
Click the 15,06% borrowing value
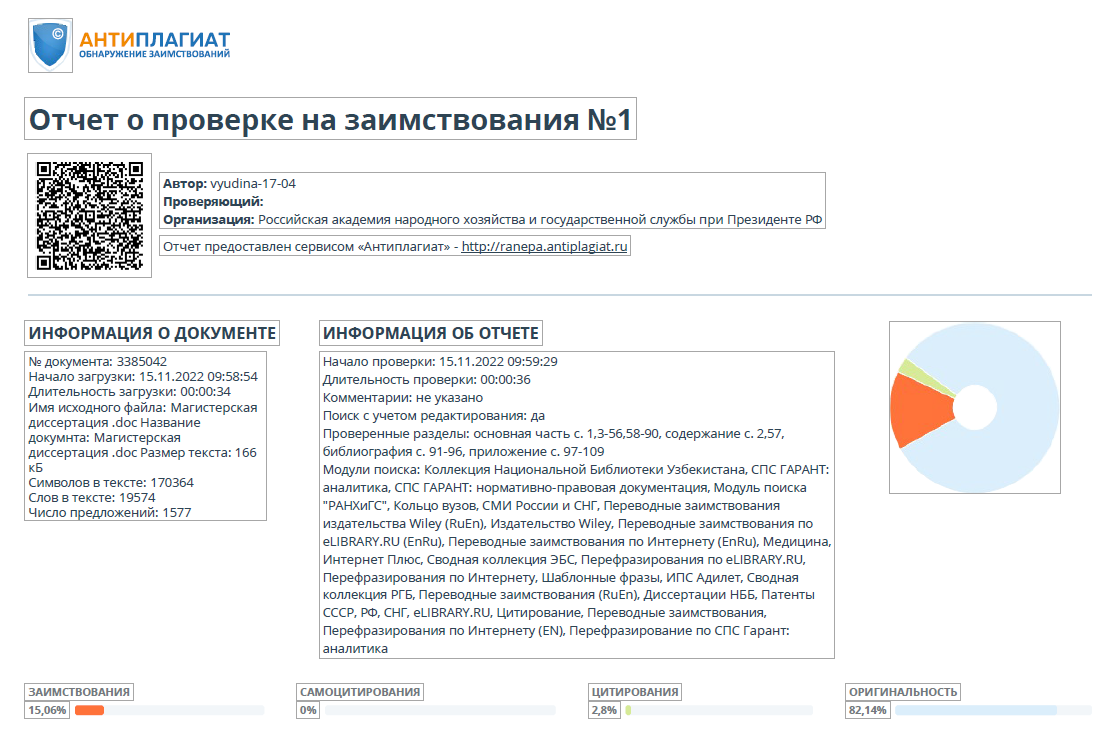pyautogui.click(x=47, y=710)
